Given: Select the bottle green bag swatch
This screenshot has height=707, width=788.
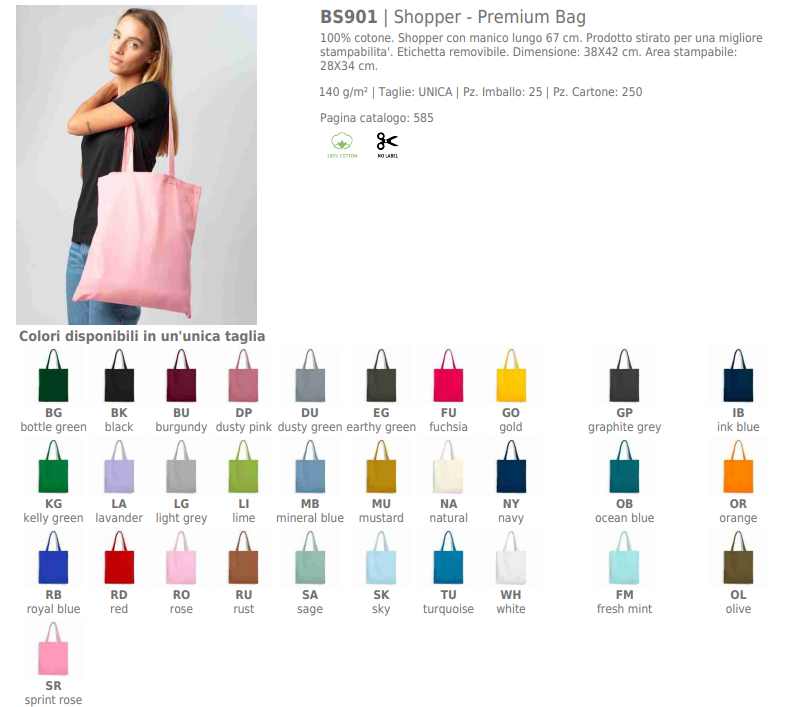Looking at the screenshot, I should click(53, 375).
